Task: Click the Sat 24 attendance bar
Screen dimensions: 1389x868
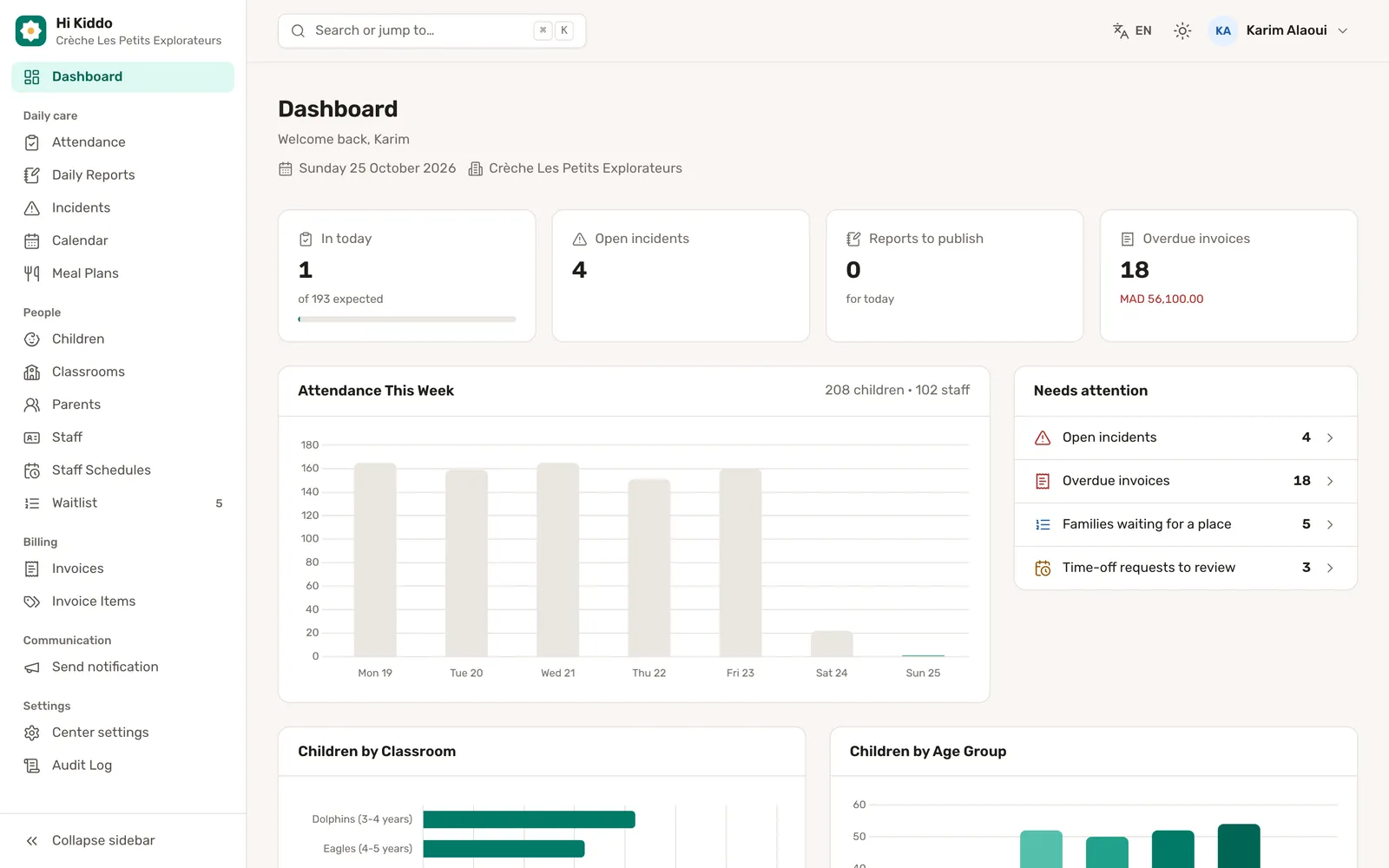Action: pyautogui.click(x=832, y=644)
